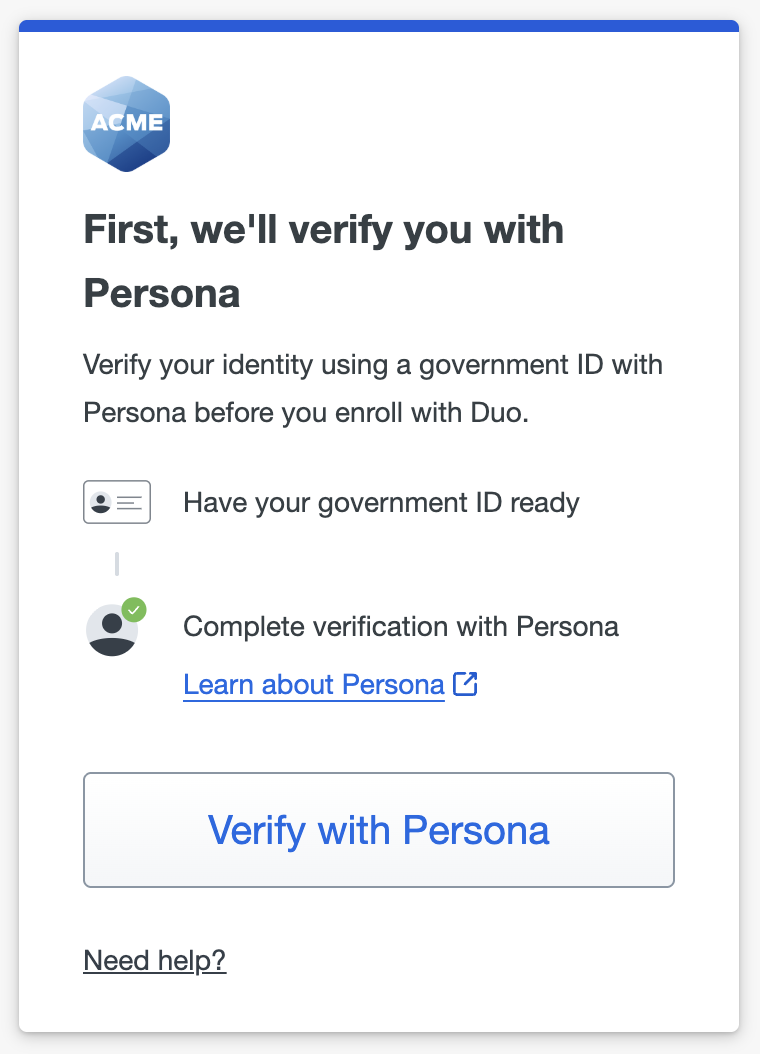Follow the Learn about Persona hyperlink
Image resolution: width=760 pixels, height=1054 pixels.
(313, 684)
